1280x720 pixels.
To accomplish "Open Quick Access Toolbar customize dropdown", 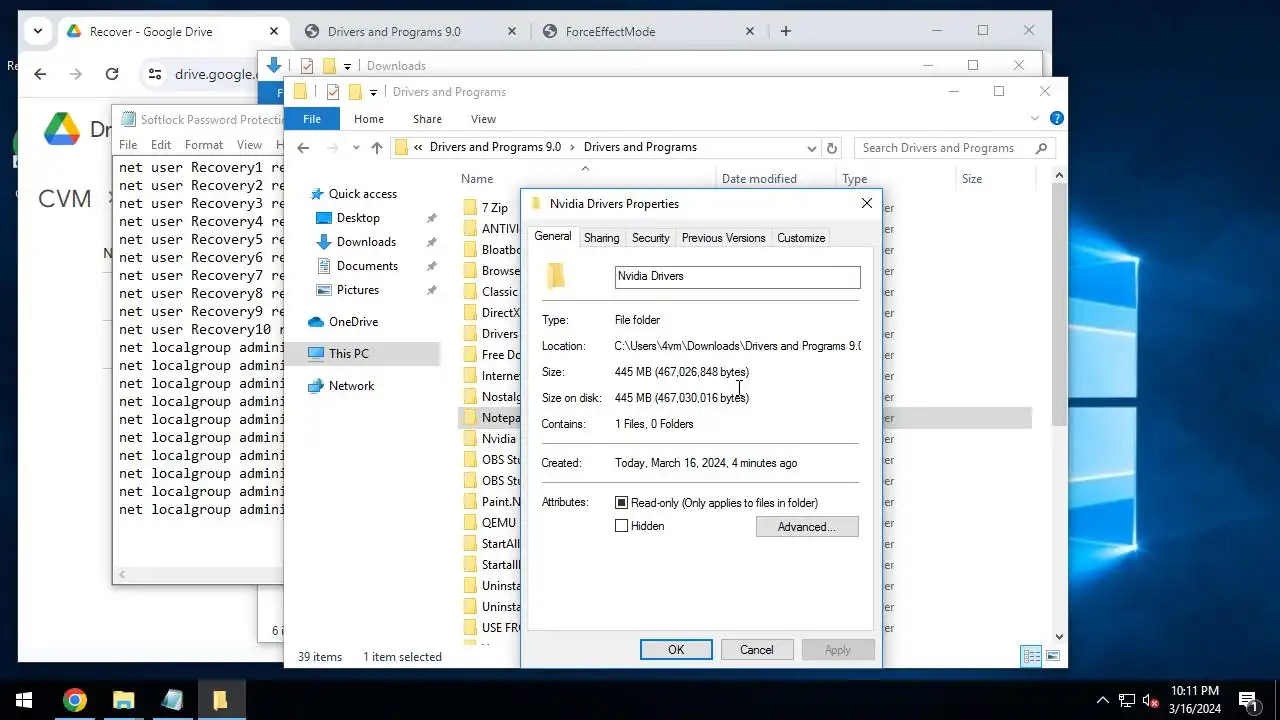I will click(x=373, y=92).
